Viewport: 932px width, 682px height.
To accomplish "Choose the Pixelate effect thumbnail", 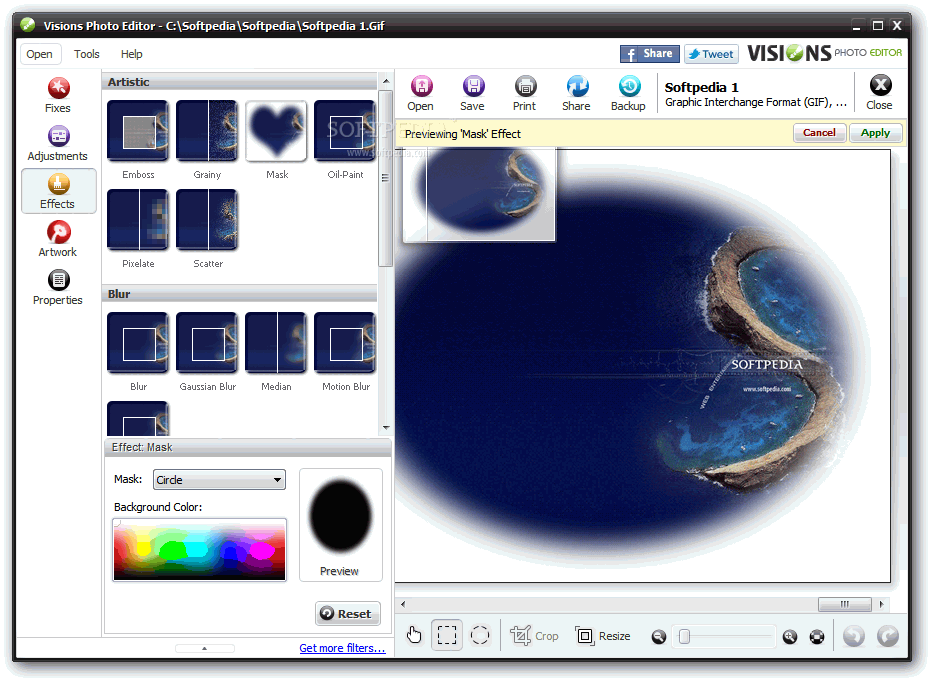I will 138,220.
